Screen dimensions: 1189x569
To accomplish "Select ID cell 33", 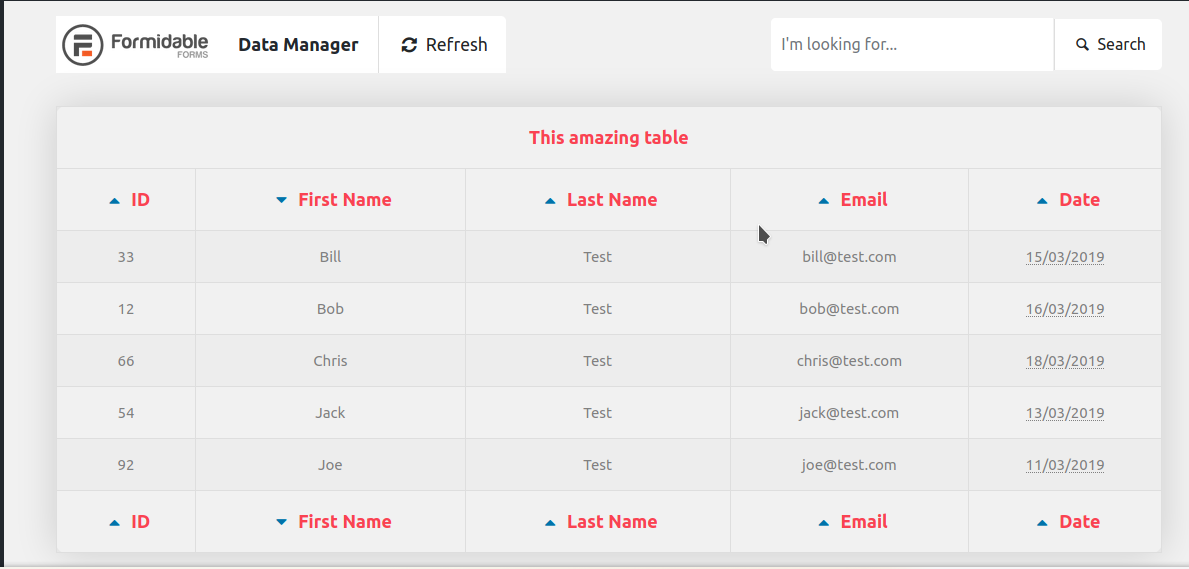I will click(x=126, y=256).
